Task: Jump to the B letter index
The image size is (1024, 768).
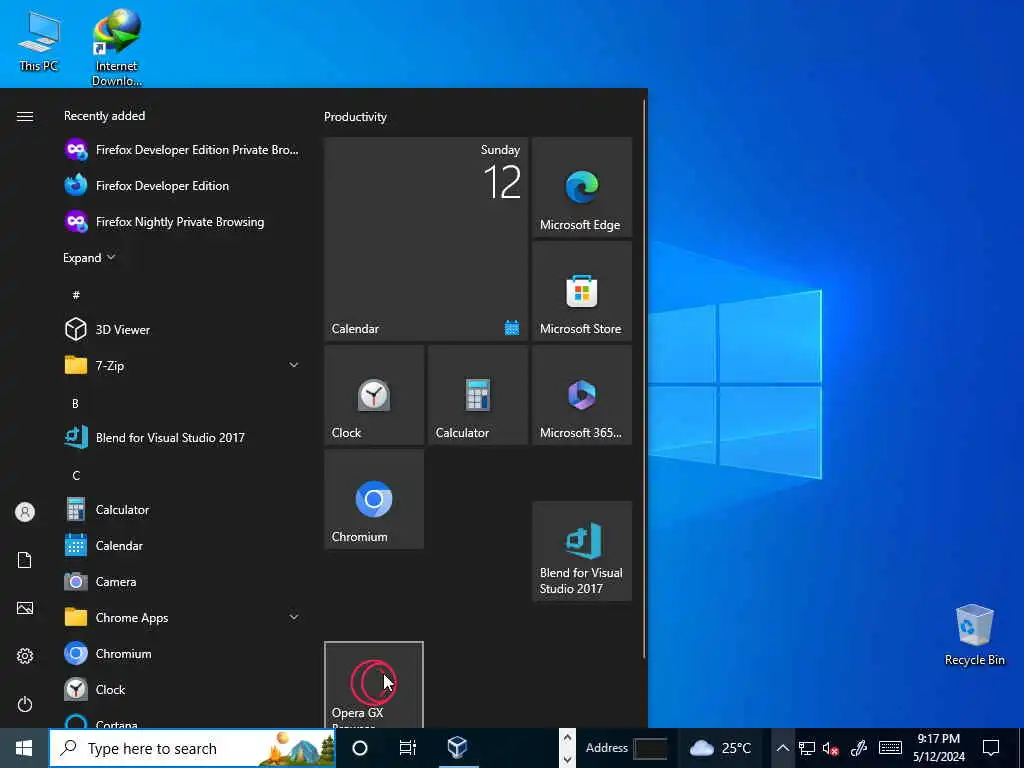Action: click(x=75, y=403)
